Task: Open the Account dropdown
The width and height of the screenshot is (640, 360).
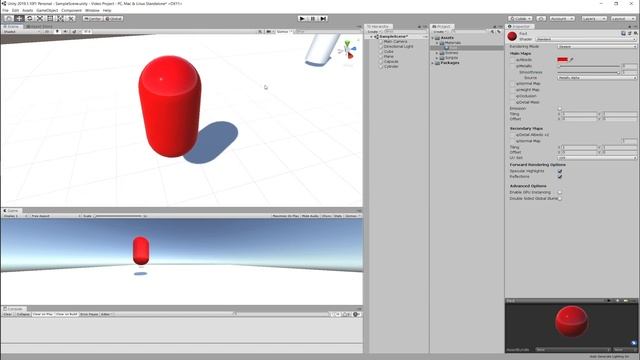Action: tap(562, 19)
